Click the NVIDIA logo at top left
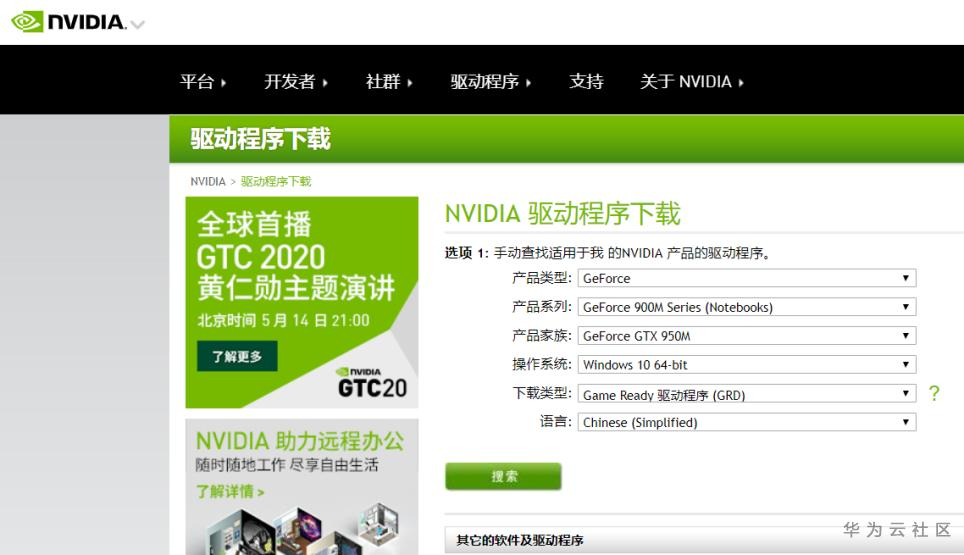Screen dimensions: 964x555 [x=69, y=22]
